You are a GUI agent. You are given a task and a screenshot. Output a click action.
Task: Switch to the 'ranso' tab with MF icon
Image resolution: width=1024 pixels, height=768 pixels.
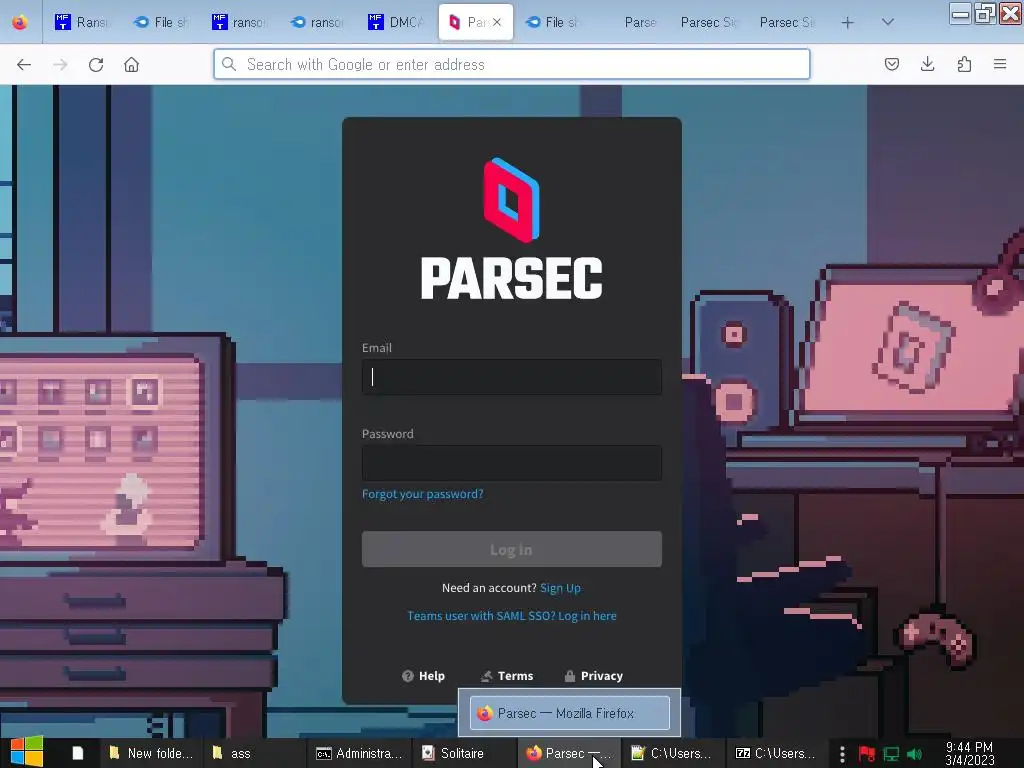tap(239, 22)
